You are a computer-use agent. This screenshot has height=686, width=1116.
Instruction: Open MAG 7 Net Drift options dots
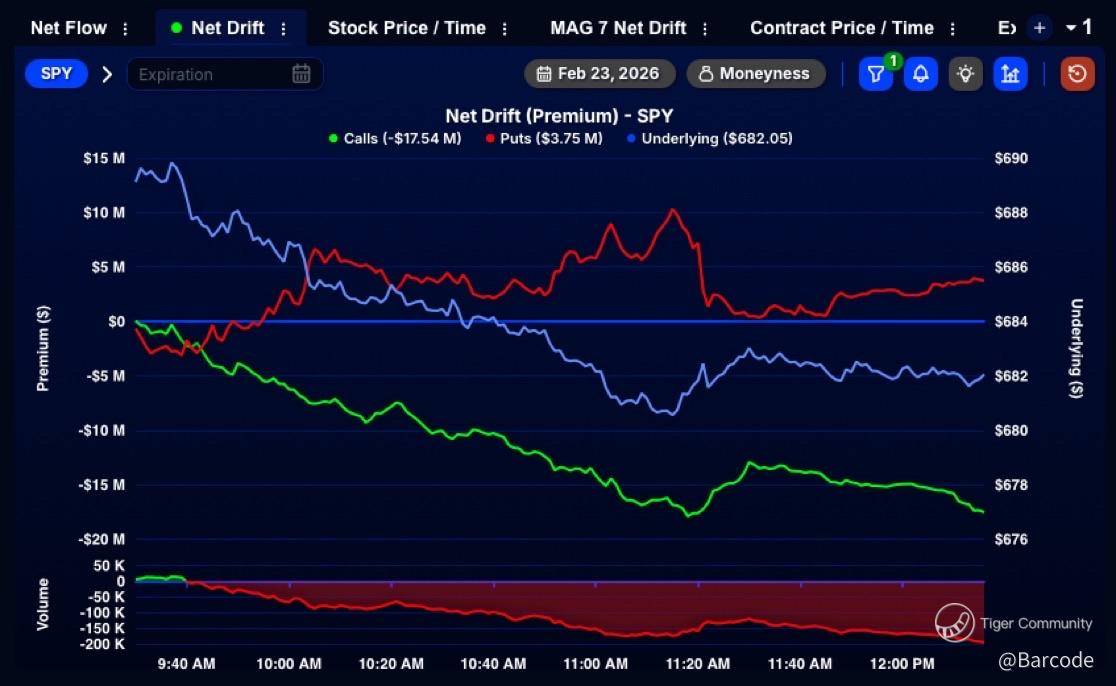click(705, 28)
